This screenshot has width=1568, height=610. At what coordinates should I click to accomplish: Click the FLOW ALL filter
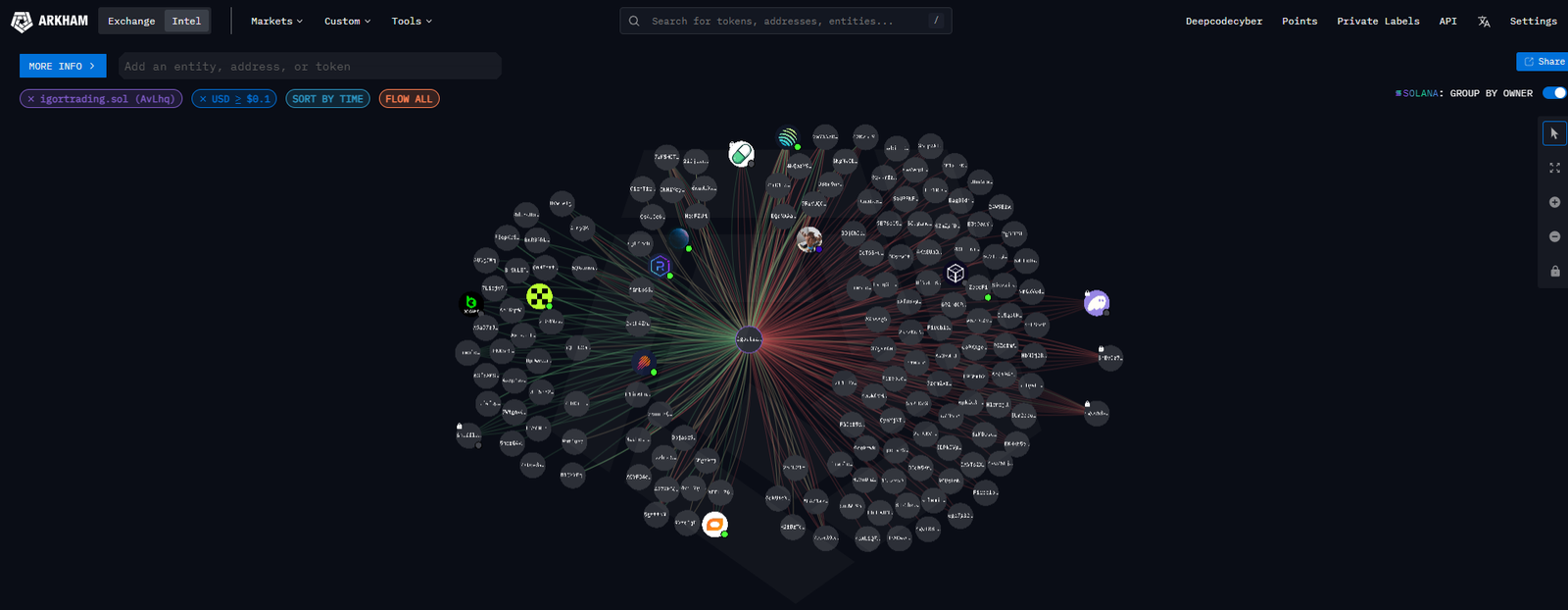409,99
